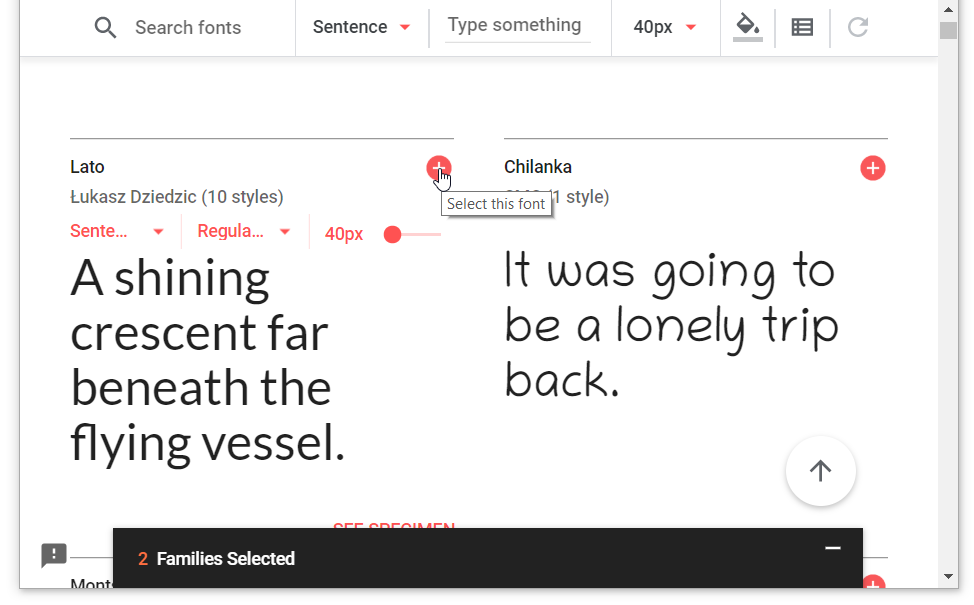Expand Lato card's Sentence dropdown
Viewport: 974px width, 605px height.
point(117,232)
